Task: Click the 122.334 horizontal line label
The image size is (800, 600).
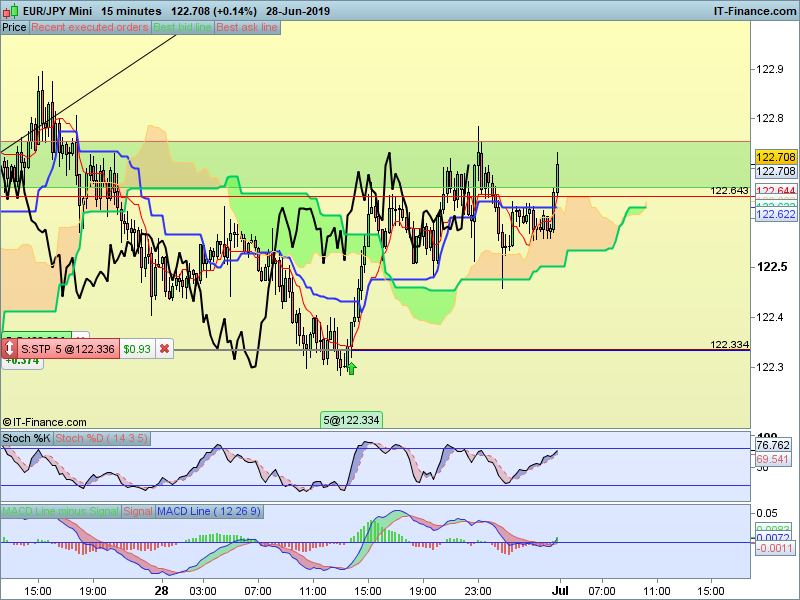Action: point(730,345)
